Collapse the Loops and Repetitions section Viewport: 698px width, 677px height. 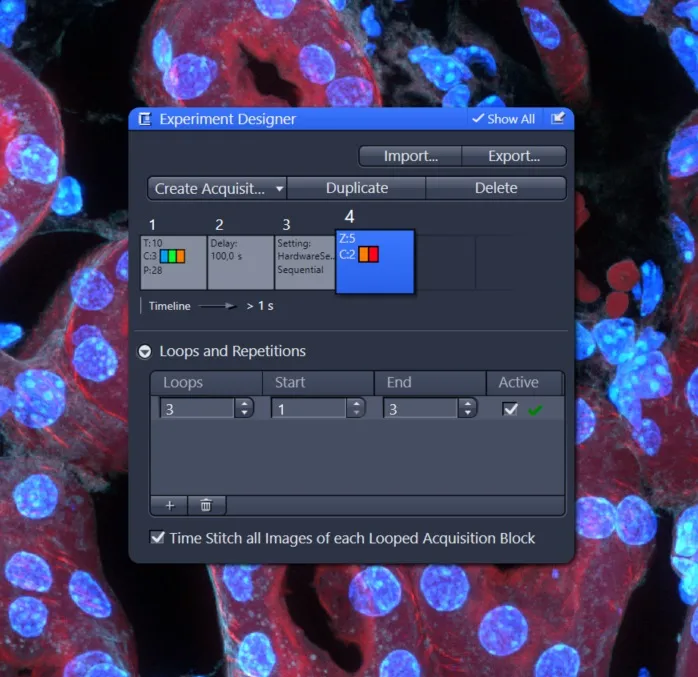(145, 352)
